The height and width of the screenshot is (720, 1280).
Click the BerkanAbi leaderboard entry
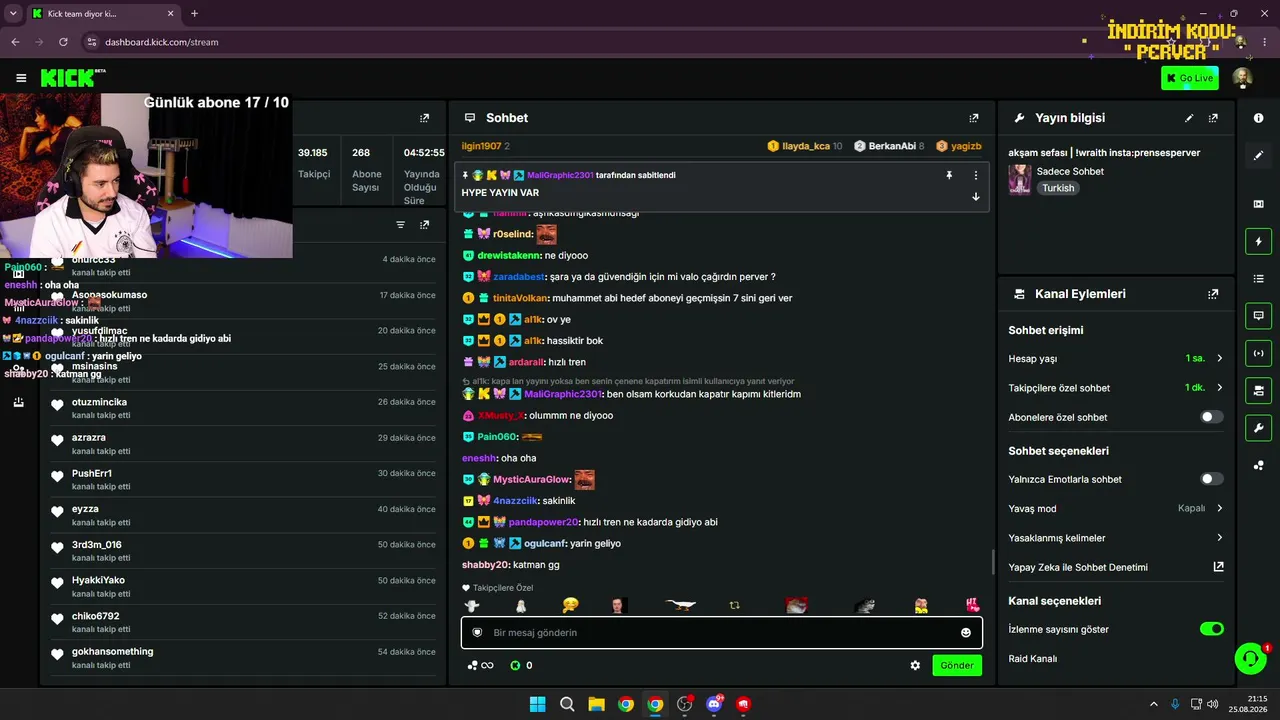889,146
